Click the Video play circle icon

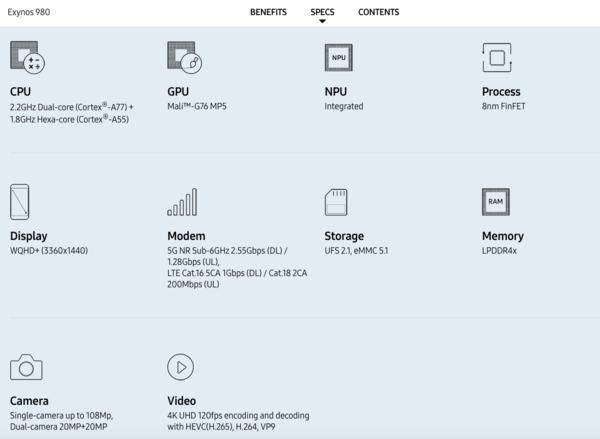pyautogui.click(x=181, y=367)
